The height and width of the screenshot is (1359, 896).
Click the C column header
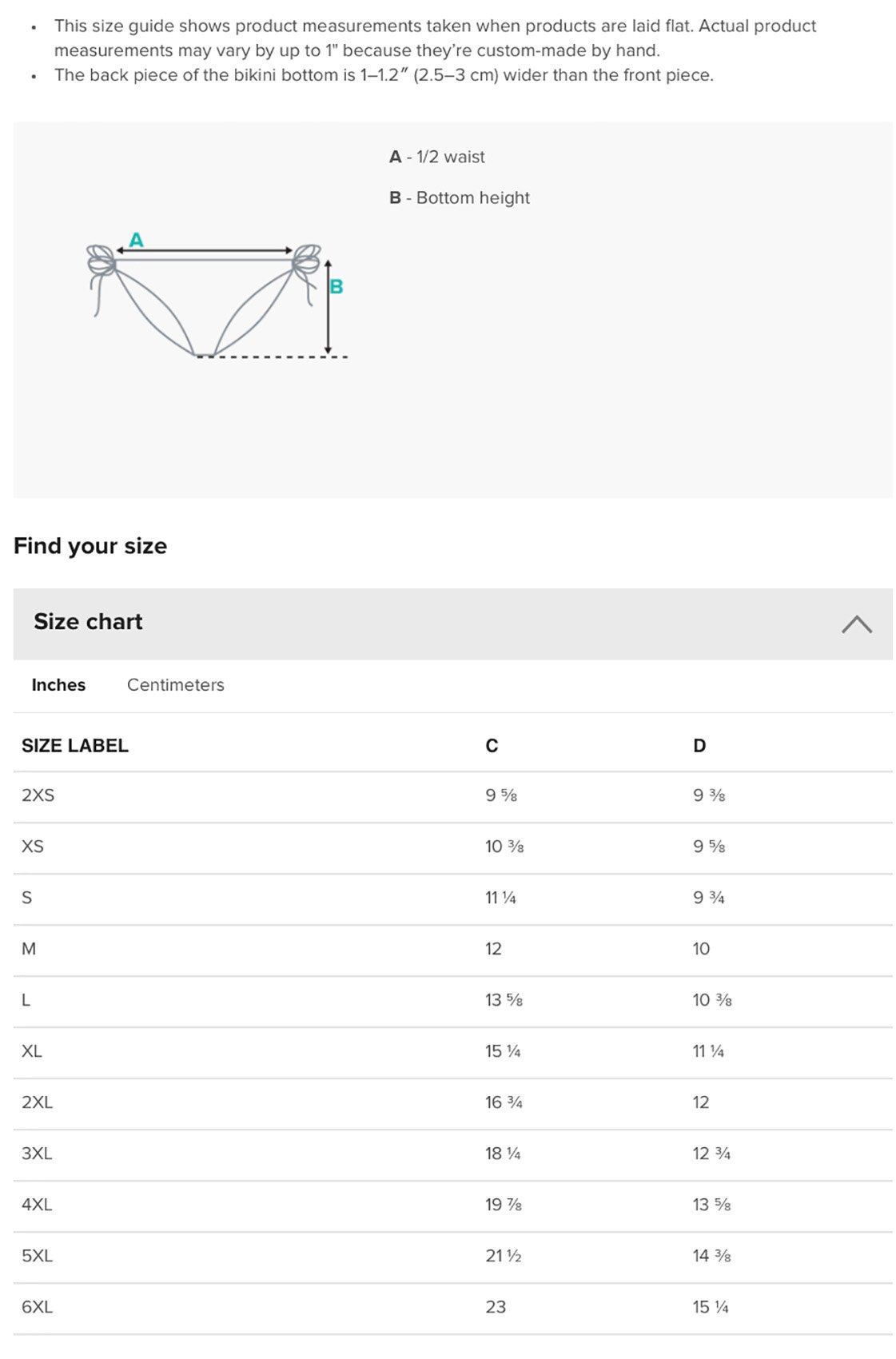tap(492, 745)
